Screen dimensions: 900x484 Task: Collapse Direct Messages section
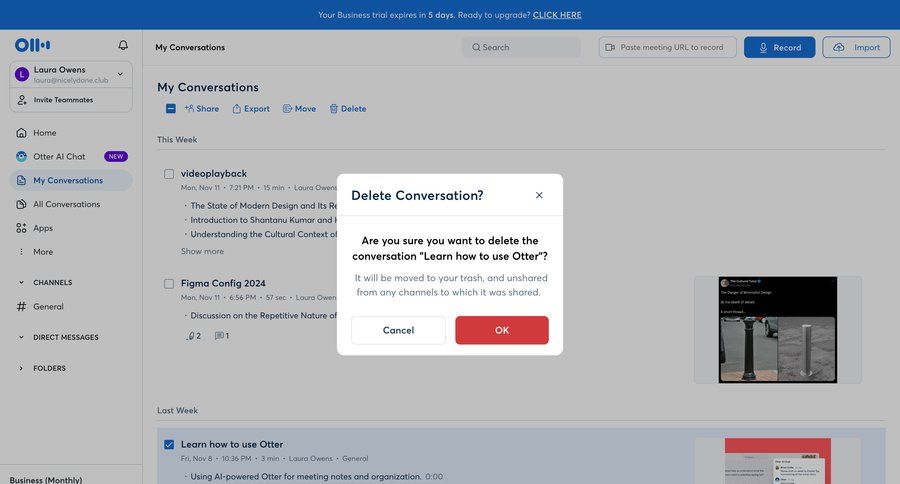coord(21,338)
